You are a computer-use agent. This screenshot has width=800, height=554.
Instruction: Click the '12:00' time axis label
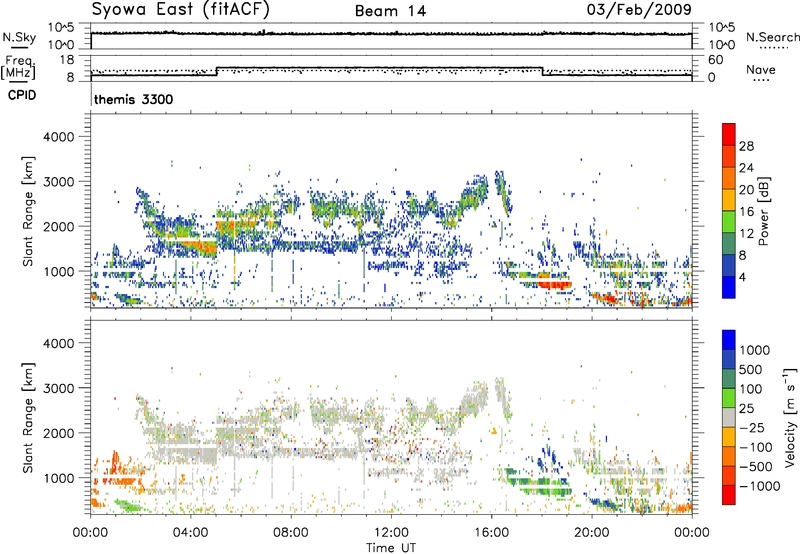coord(391,533)
